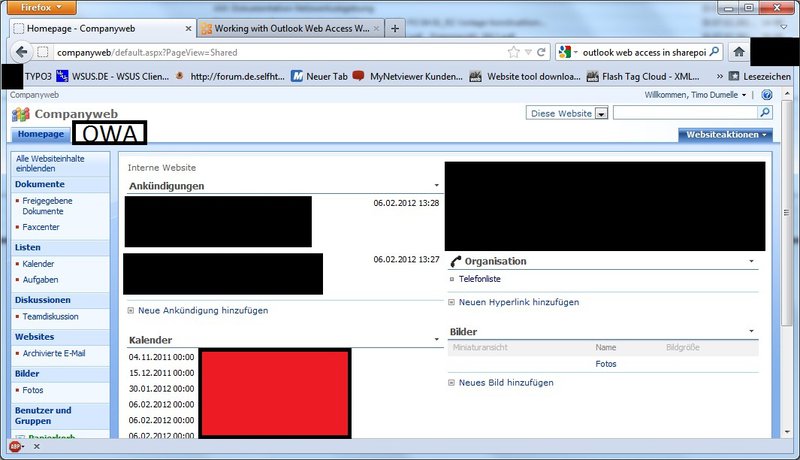
Task: Open the Telefonliste link
Action: click(x=480, y=279)
